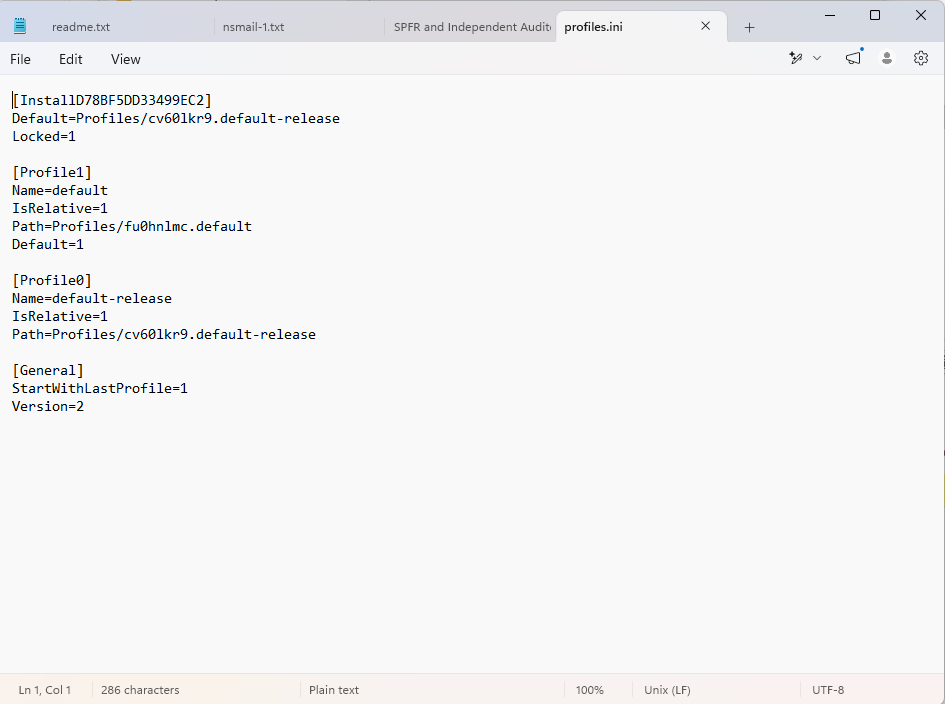Click the [Profile1] section header

(52, 172)
